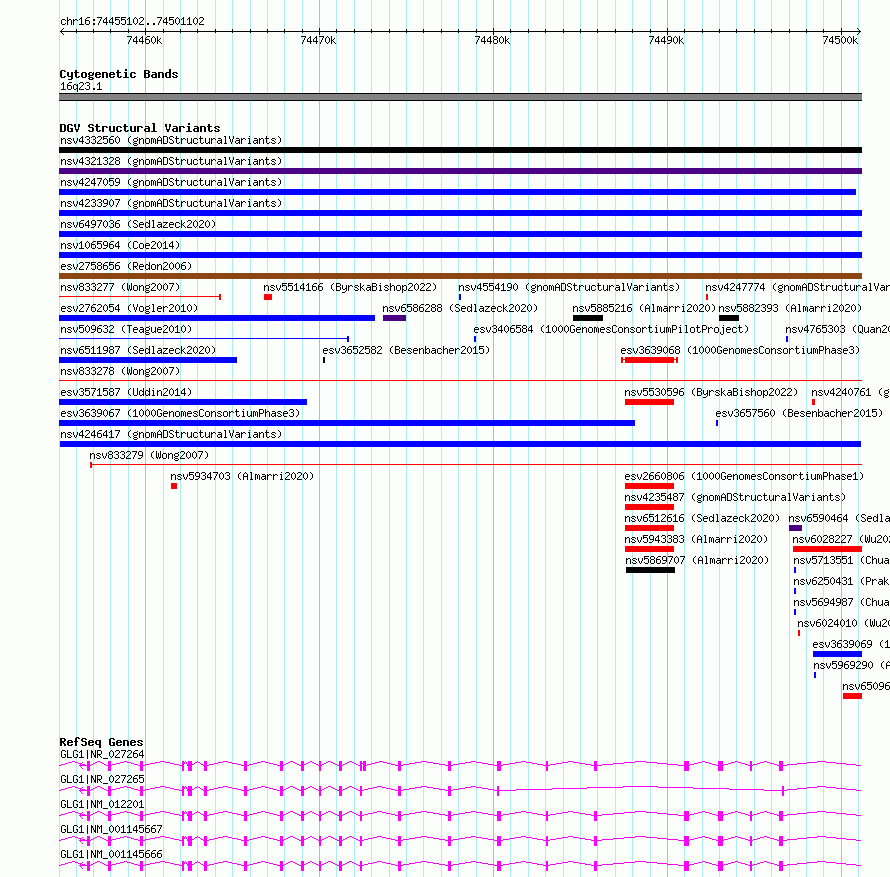Click nsv5530596 (ByrskaBishop2022) label
890x877 pixels.
[711, 392]
